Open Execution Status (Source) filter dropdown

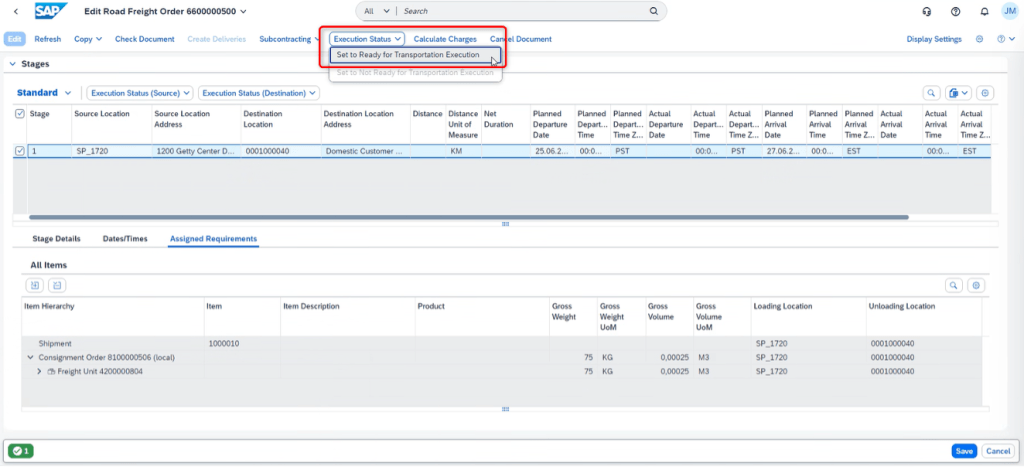click(x=140, y=93)
